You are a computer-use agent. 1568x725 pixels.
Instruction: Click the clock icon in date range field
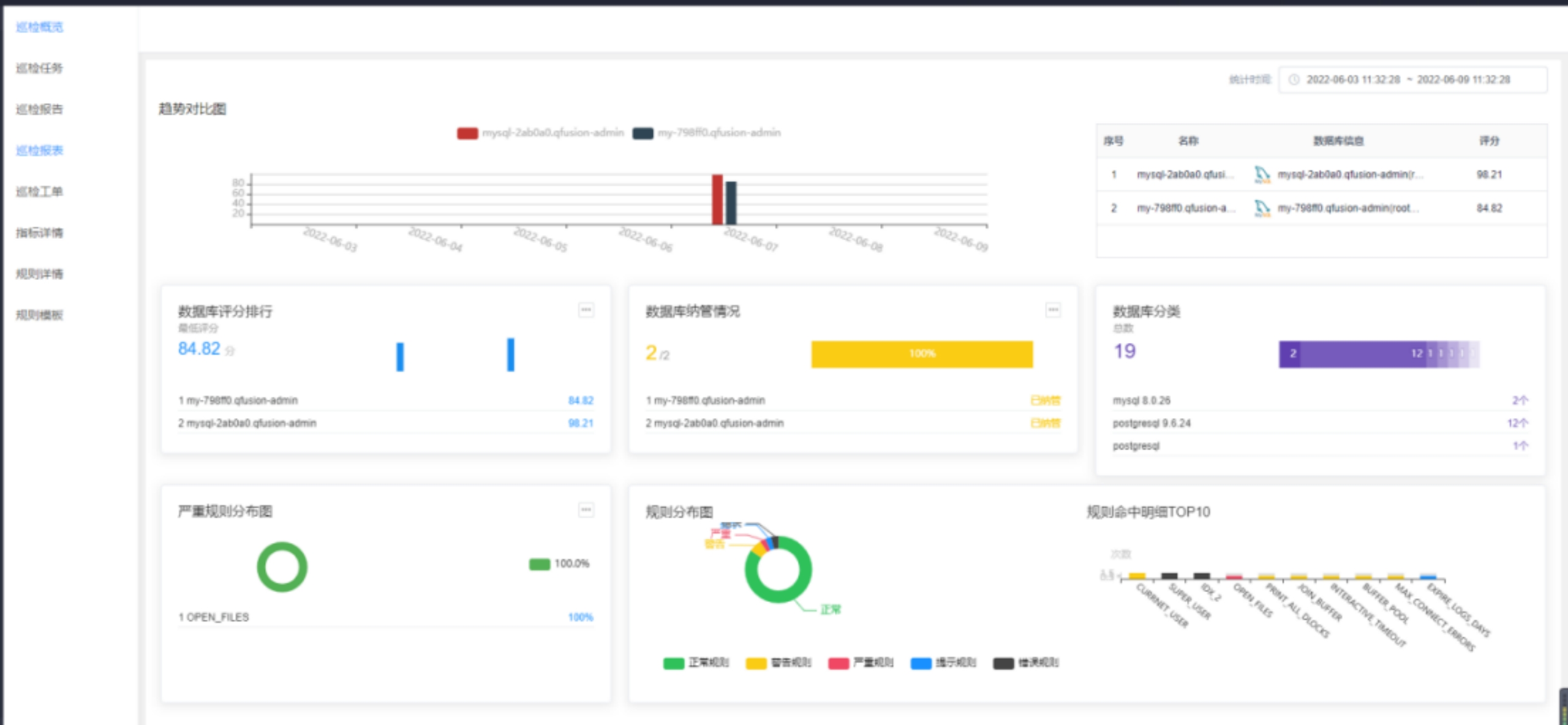pyautogui.click(x=1294, y=80)
